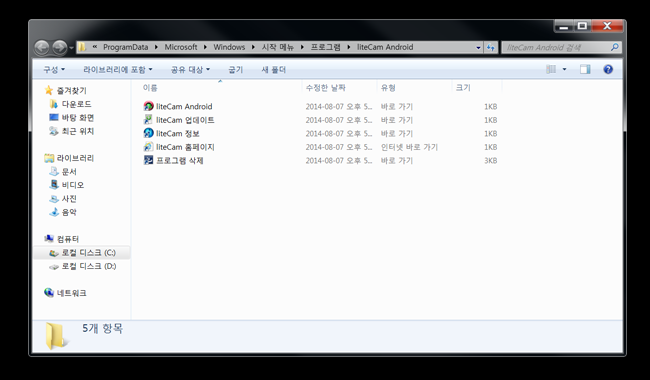
Task: Click the 인터넷 바로 가기 type cell
Action: click(409, 147)
